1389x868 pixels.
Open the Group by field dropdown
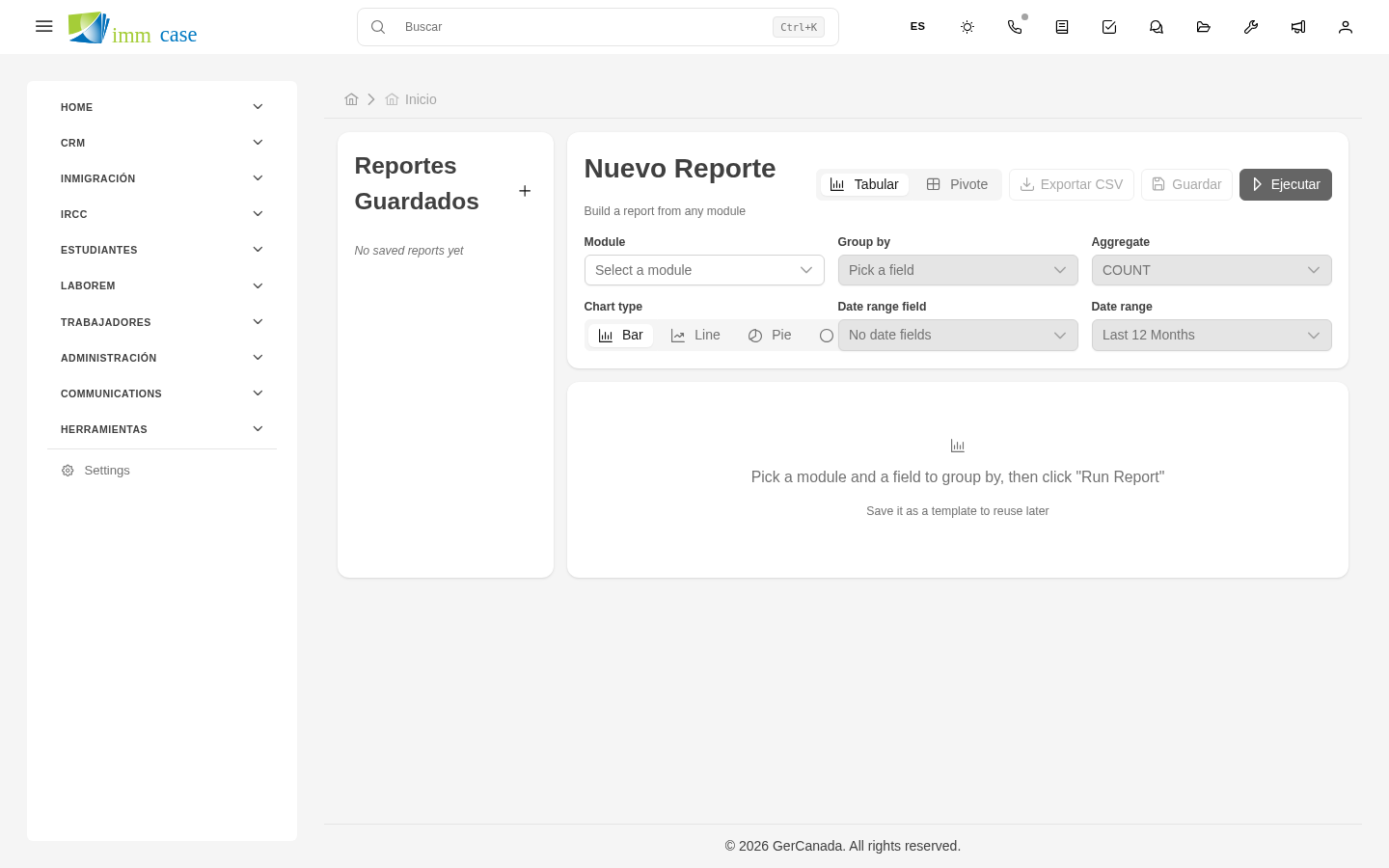point(958,270)
